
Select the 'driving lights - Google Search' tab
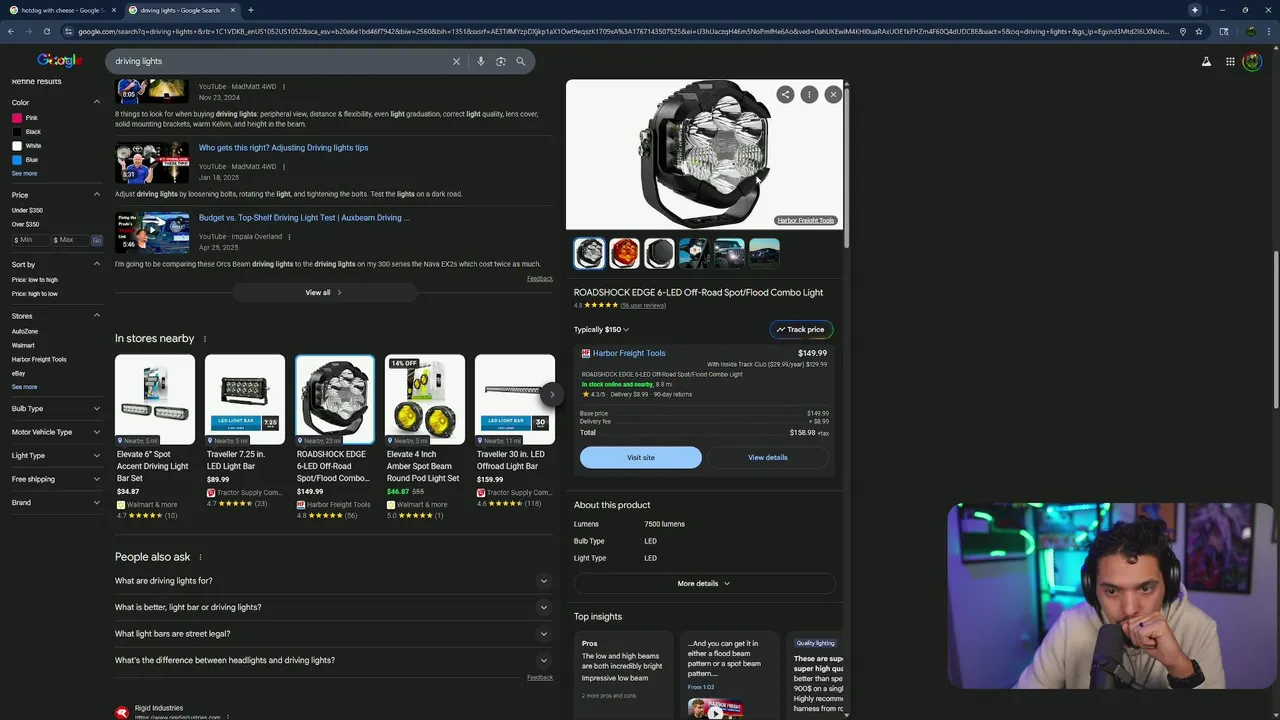tap(180, 10)
